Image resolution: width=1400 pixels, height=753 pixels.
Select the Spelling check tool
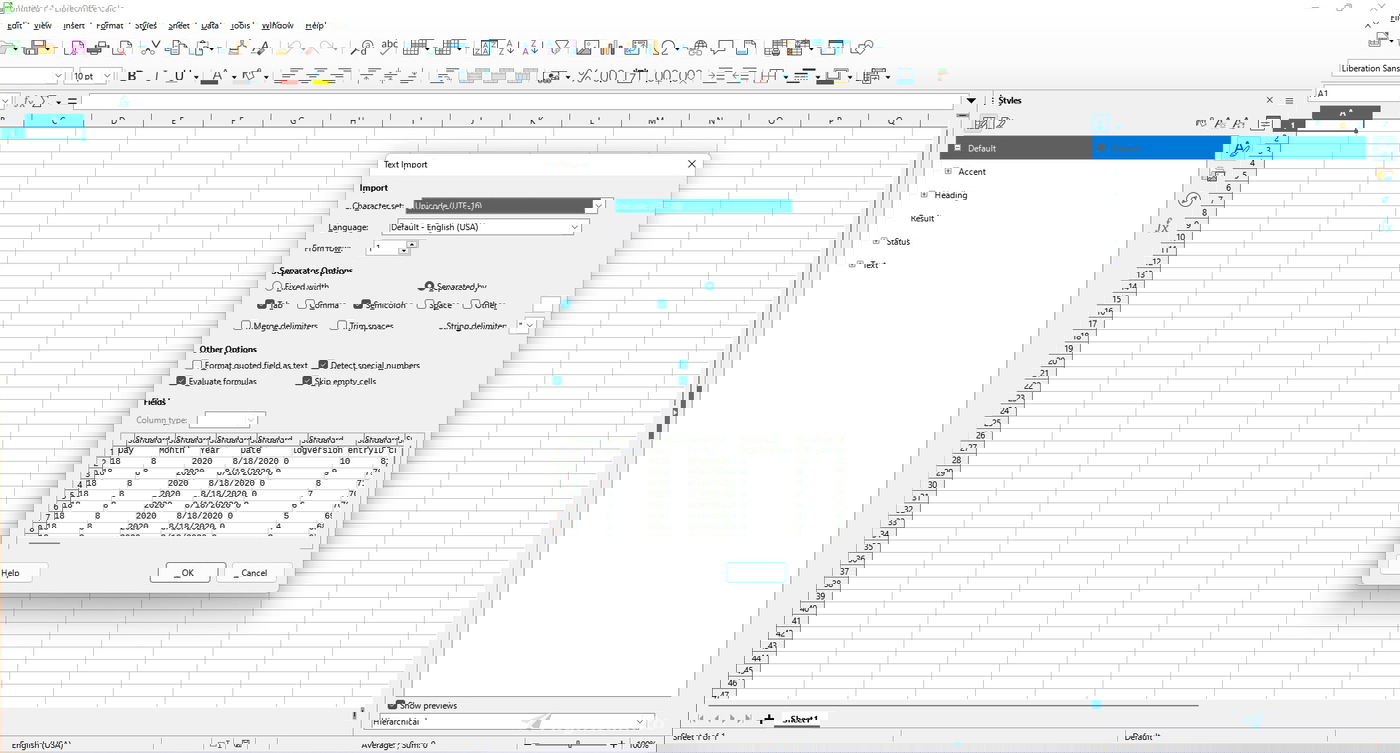pos(388,45)
